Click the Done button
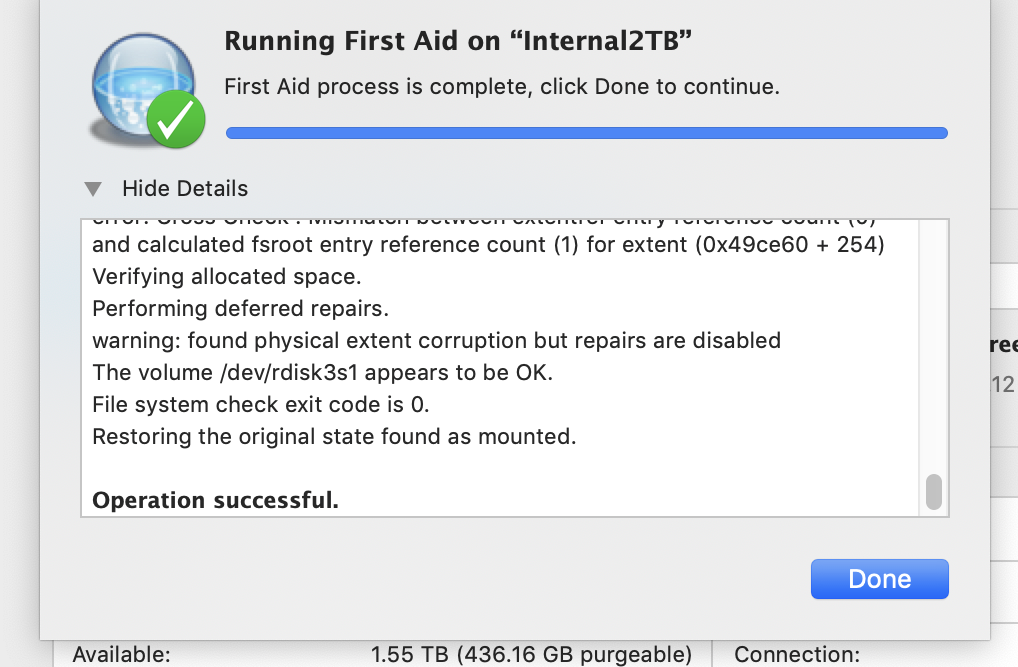Image resolution: width=1018 pixels, height=667 pixels. point(879,579)
